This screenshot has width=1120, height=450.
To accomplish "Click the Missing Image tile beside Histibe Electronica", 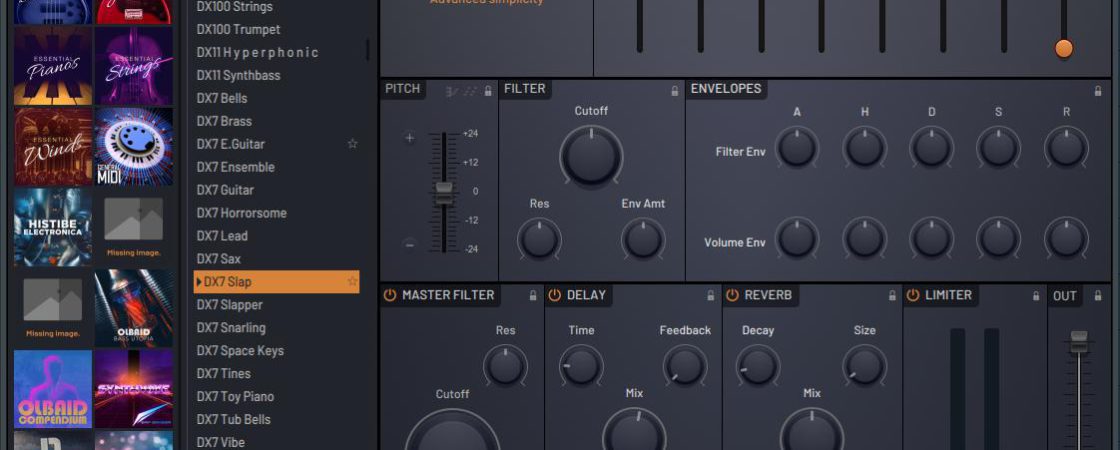I will pos(134,228).
